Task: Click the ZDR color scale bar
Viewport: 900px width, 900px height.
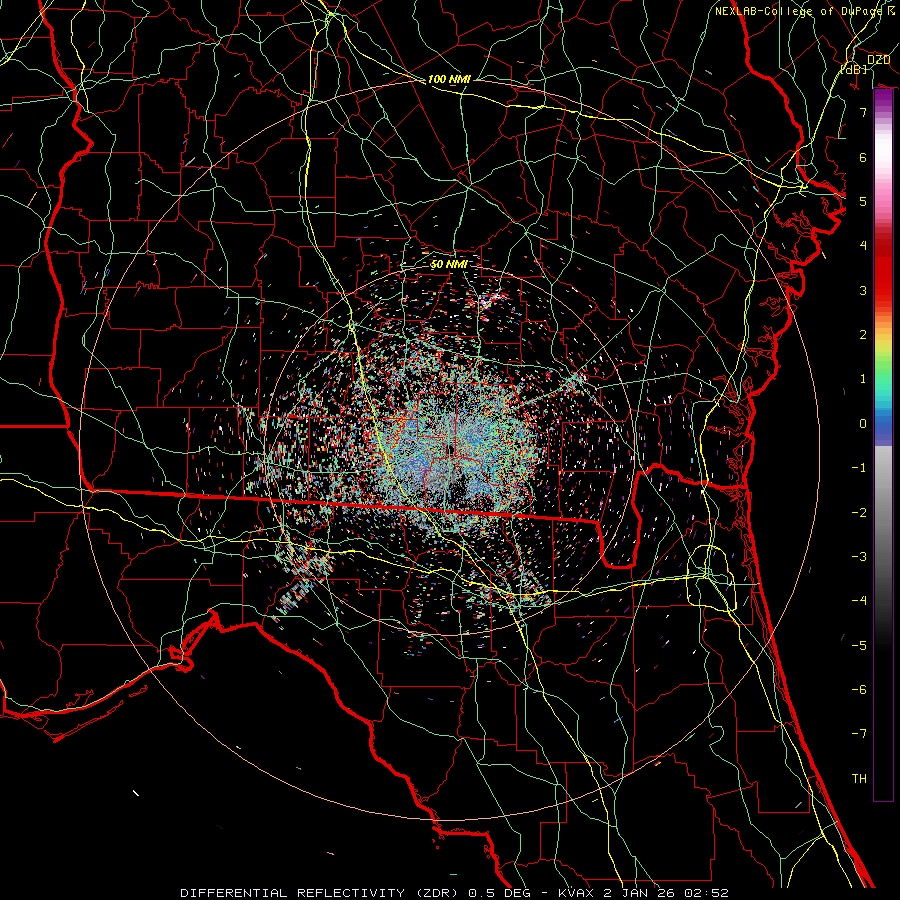Action: (x=883, y=445)
